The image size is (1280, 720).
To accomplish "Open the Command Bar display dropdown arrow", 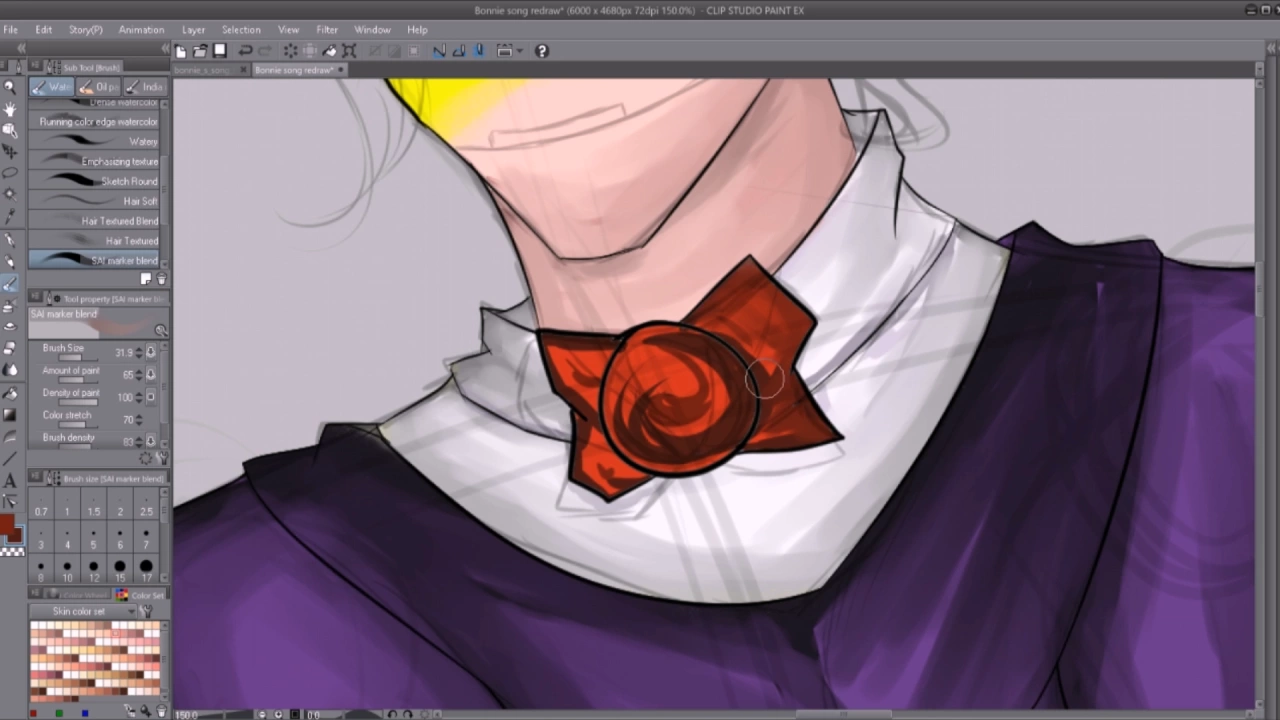I will pyautogui.click(x=520, y=51).
